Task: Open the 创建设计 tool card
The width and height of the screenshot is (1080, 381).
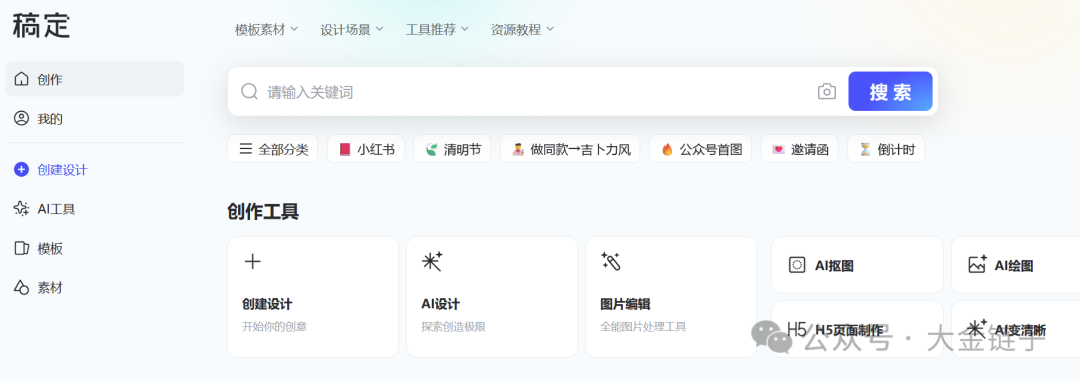Action: pyautogui.click(x=313, y=297)
